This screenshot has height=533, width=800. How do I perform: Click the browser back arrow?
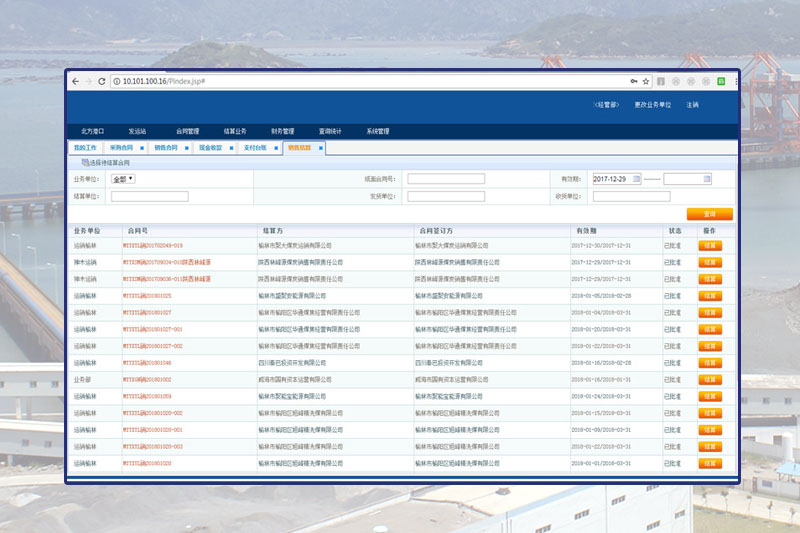(75, 81)
